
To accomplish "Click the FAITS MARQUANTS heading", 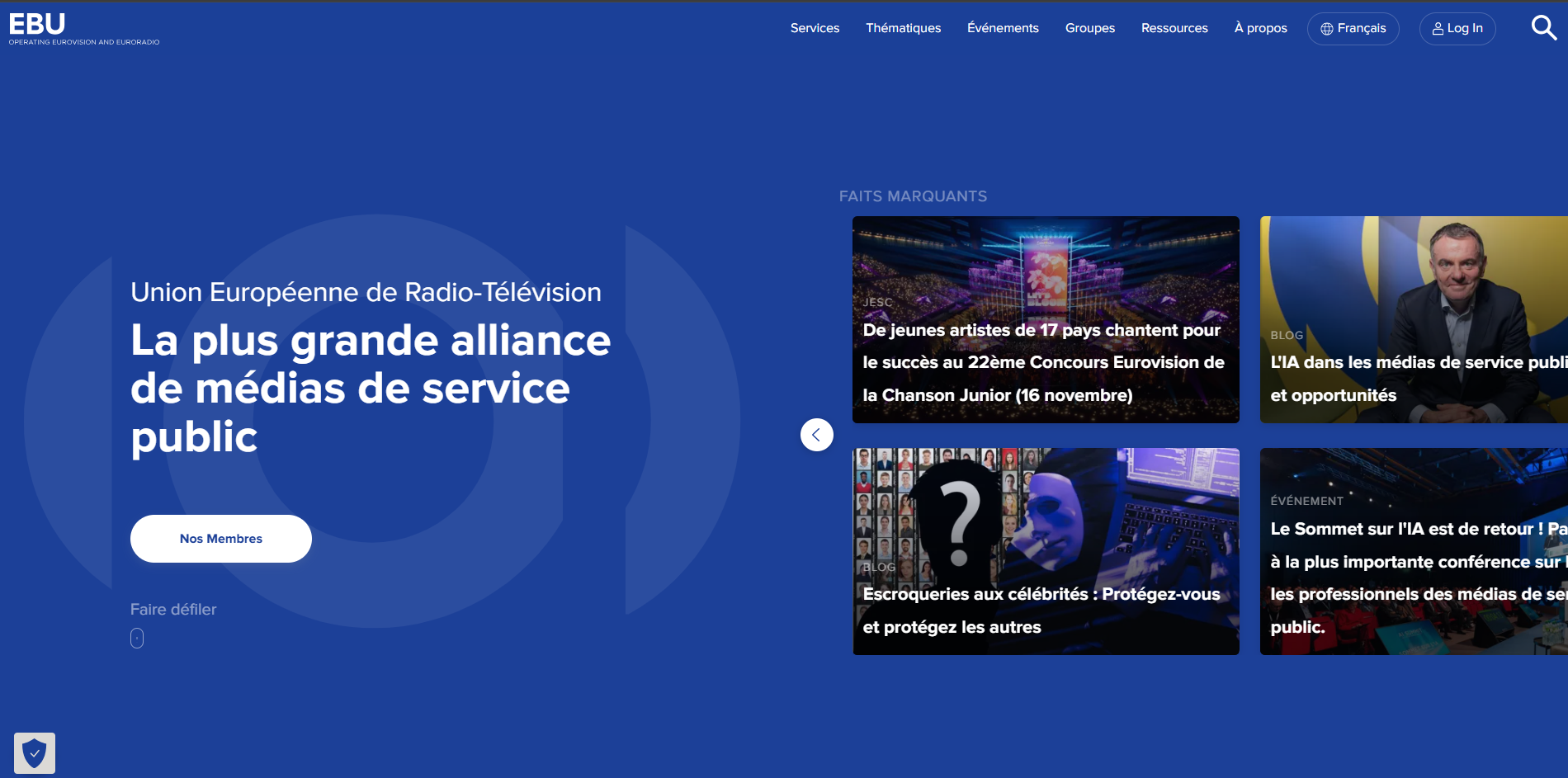I will (x=913, y=196).
